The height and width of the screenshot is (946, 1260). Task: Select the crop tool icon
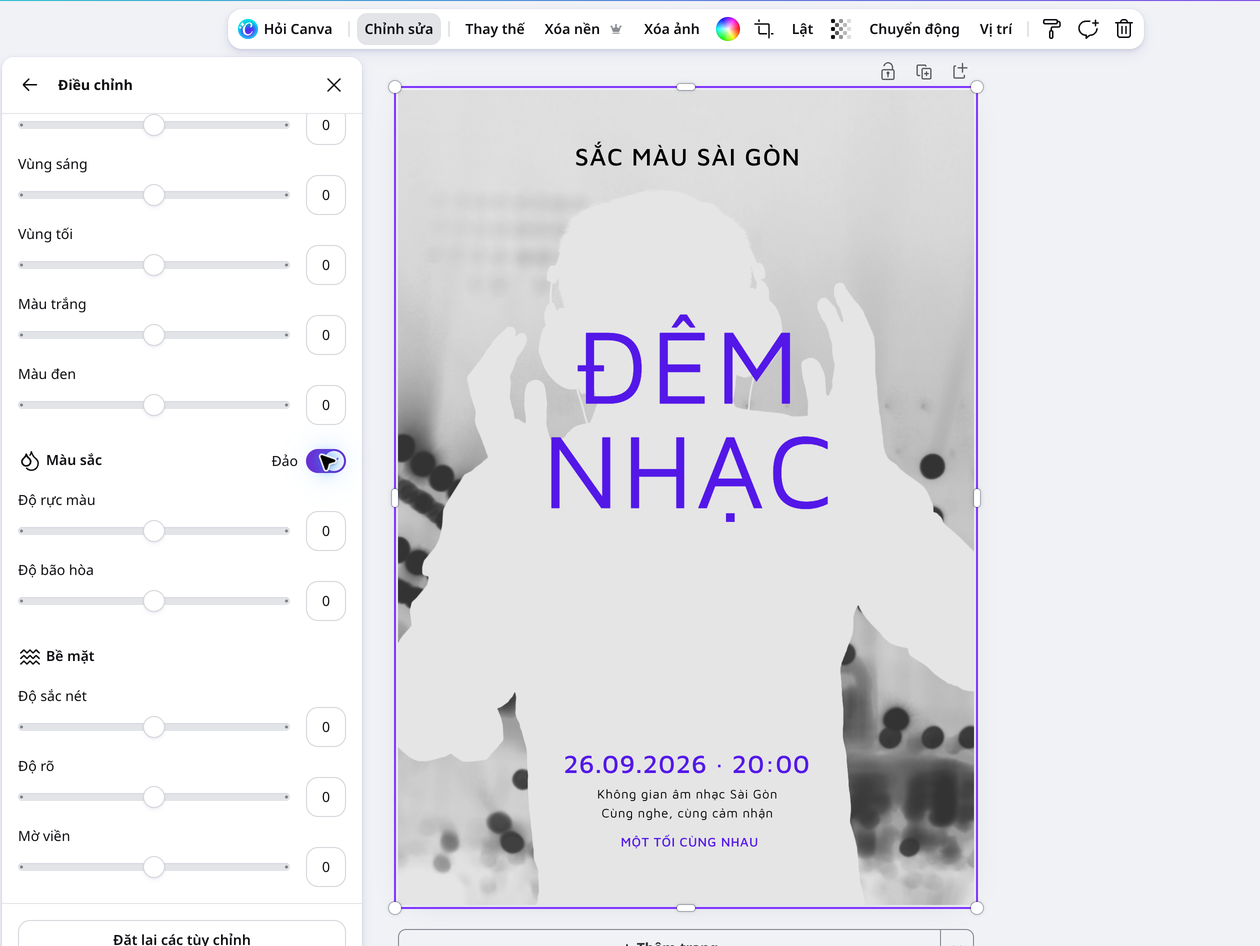coord(764,29)
